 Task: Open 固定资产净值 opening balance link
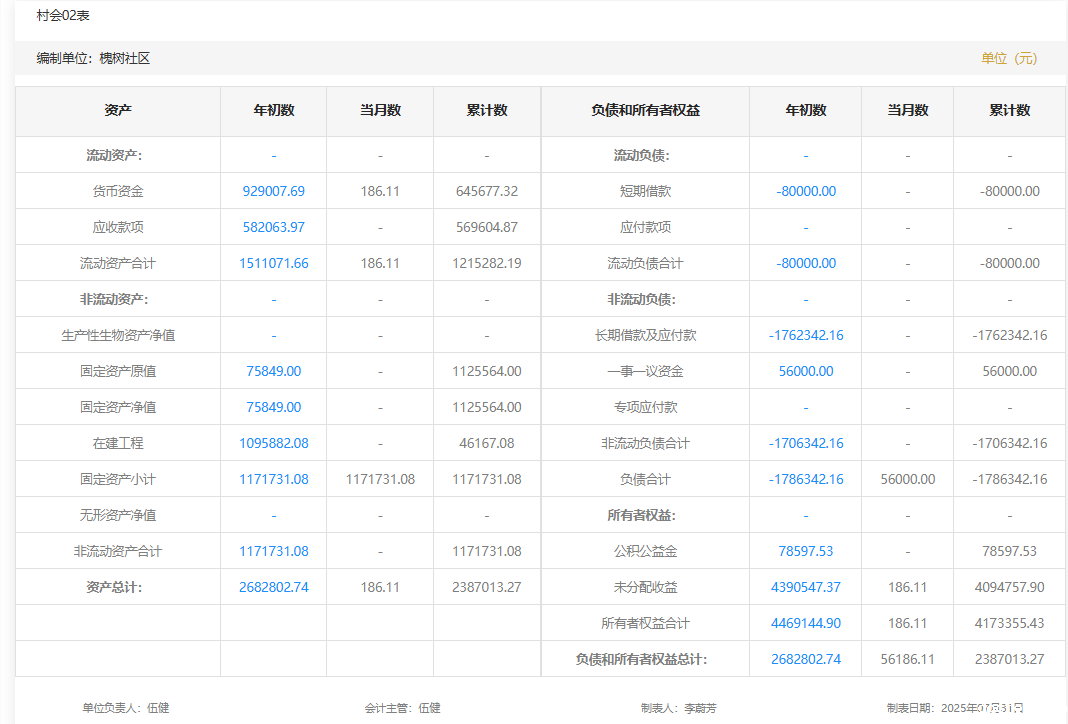click(273, 407)
